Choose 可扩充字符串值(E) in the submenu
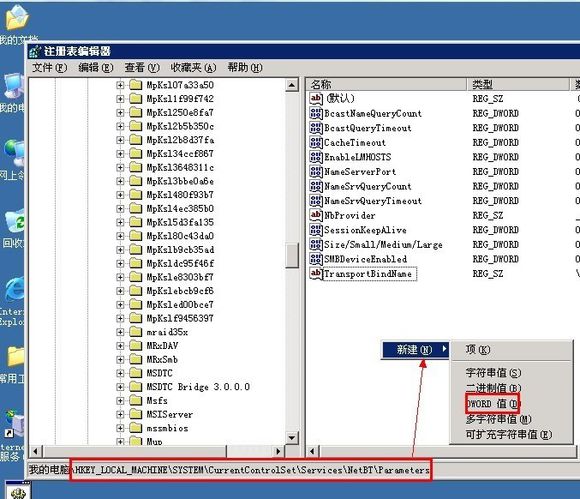 pos(511,434)
